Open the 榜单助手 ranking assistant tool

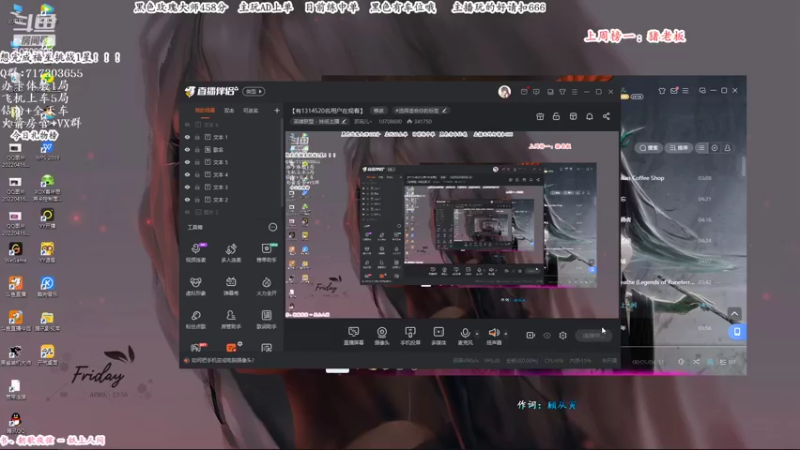point(266,253)
